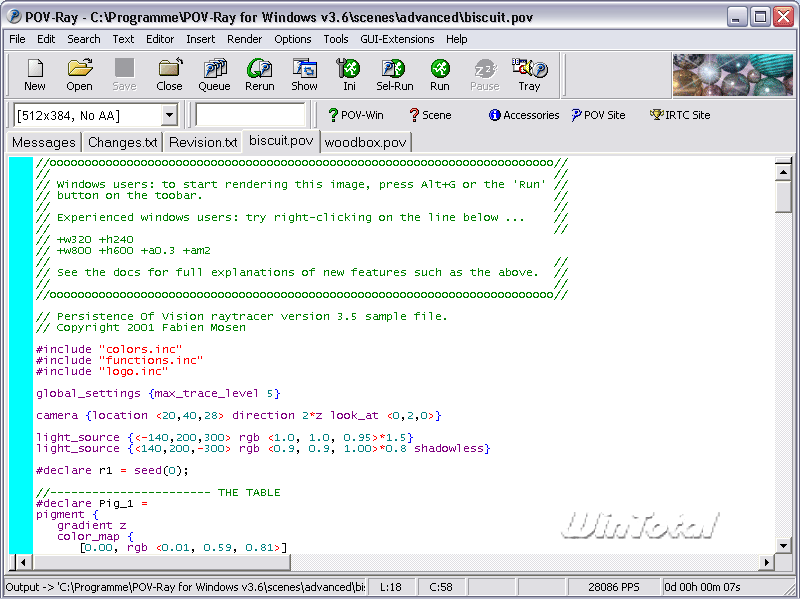Click the Save toolbar icon
The height and width of the screenshot is (600, 800).
pos(124,74)
